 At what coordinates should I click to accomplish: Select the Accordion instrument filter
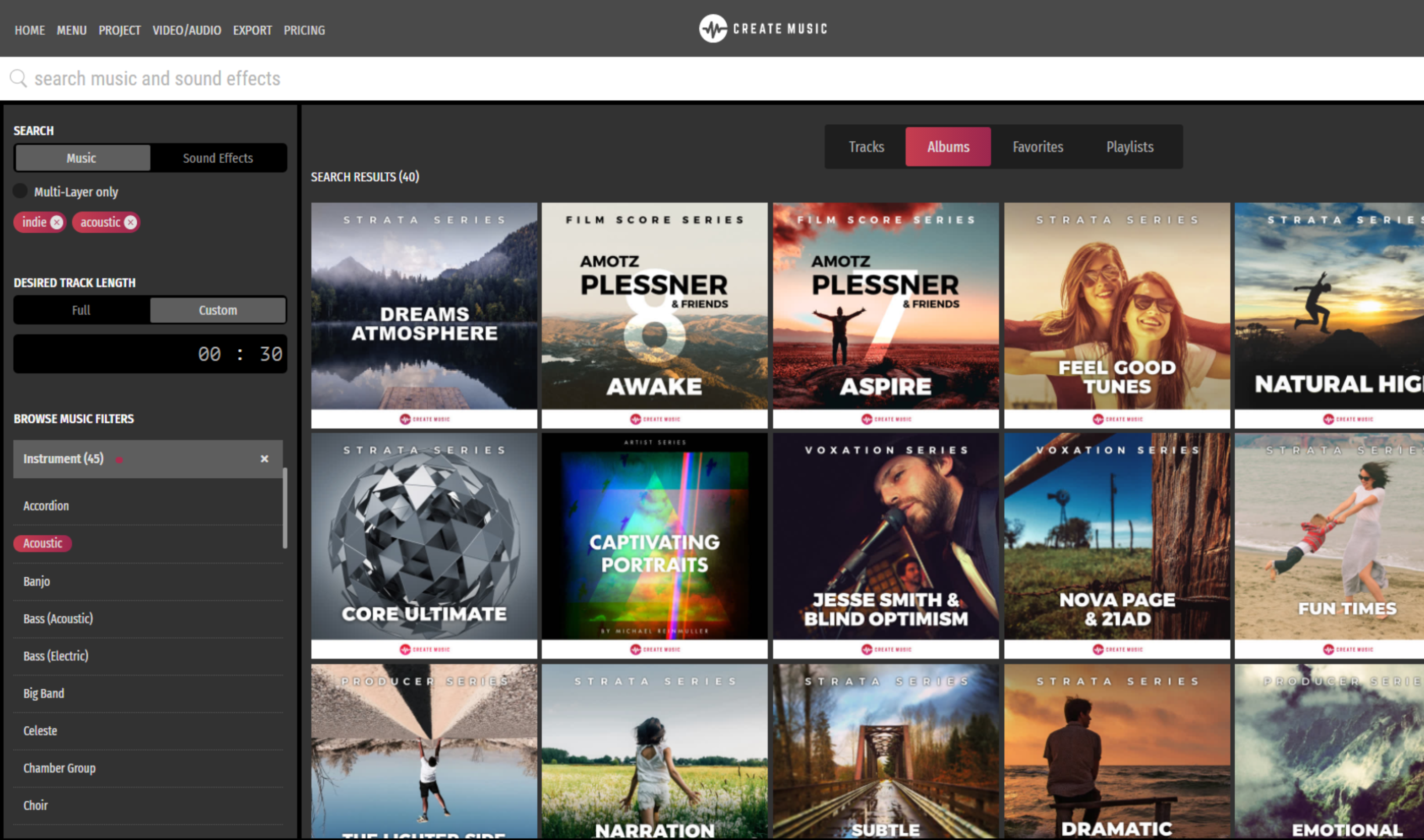(148, 506)
